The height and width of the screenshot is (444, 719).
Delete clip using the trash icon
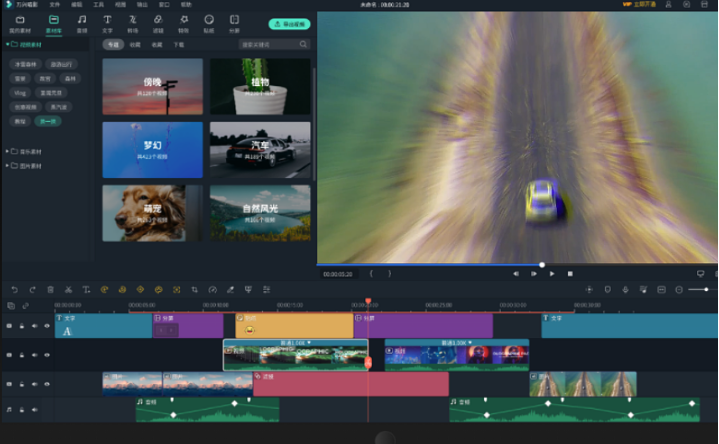[x=50, y=289]
